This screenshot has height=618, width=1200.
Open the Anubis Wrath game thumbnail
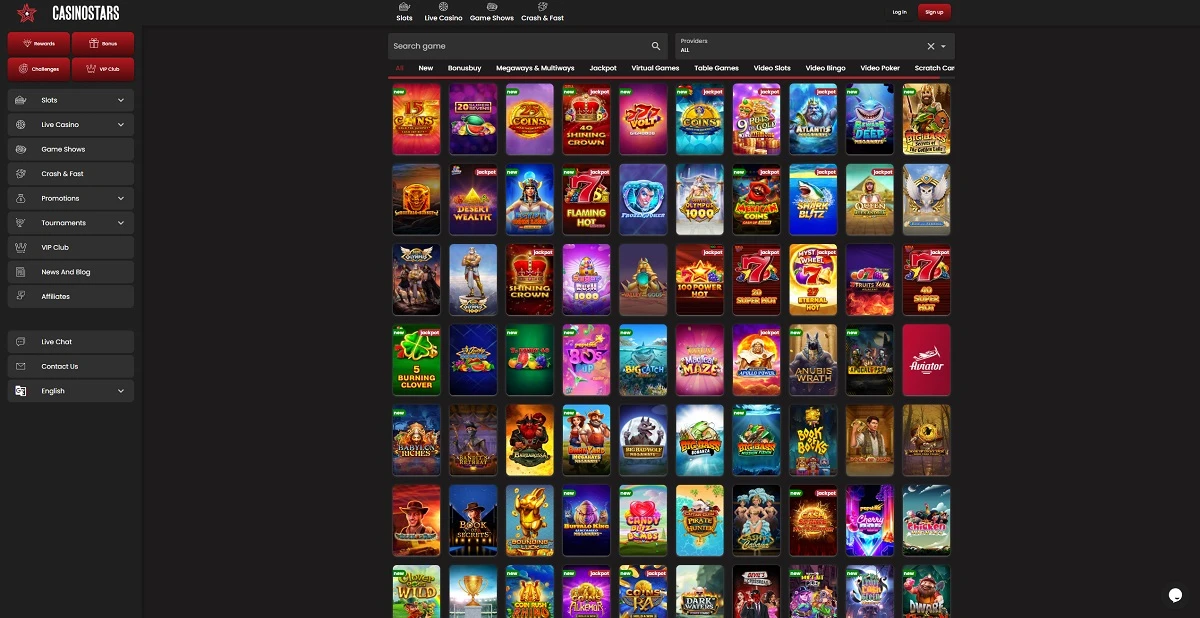pyautogui.click(x=813, y=360)
